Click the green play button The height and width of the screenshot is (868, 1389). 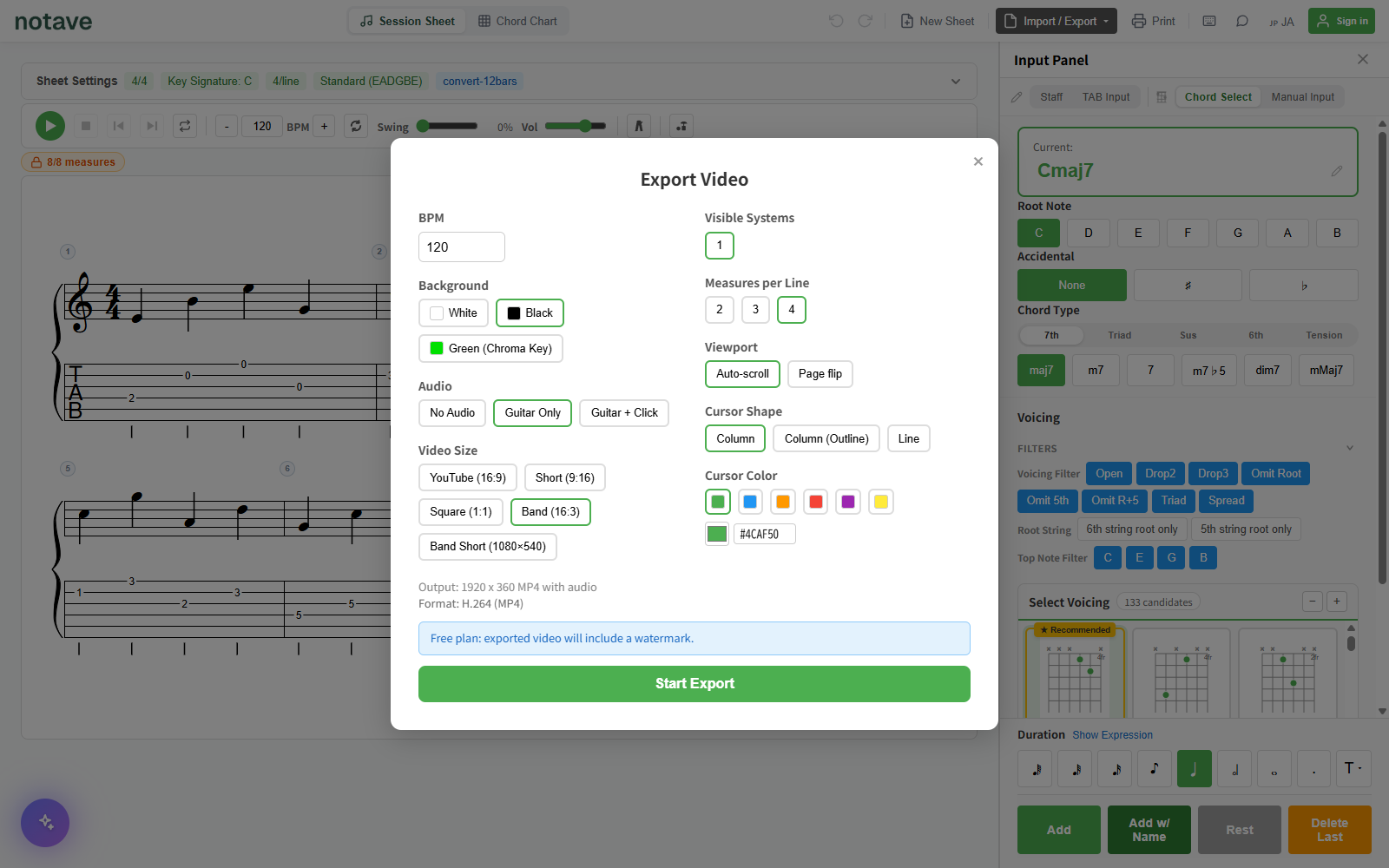coord(50,126)
